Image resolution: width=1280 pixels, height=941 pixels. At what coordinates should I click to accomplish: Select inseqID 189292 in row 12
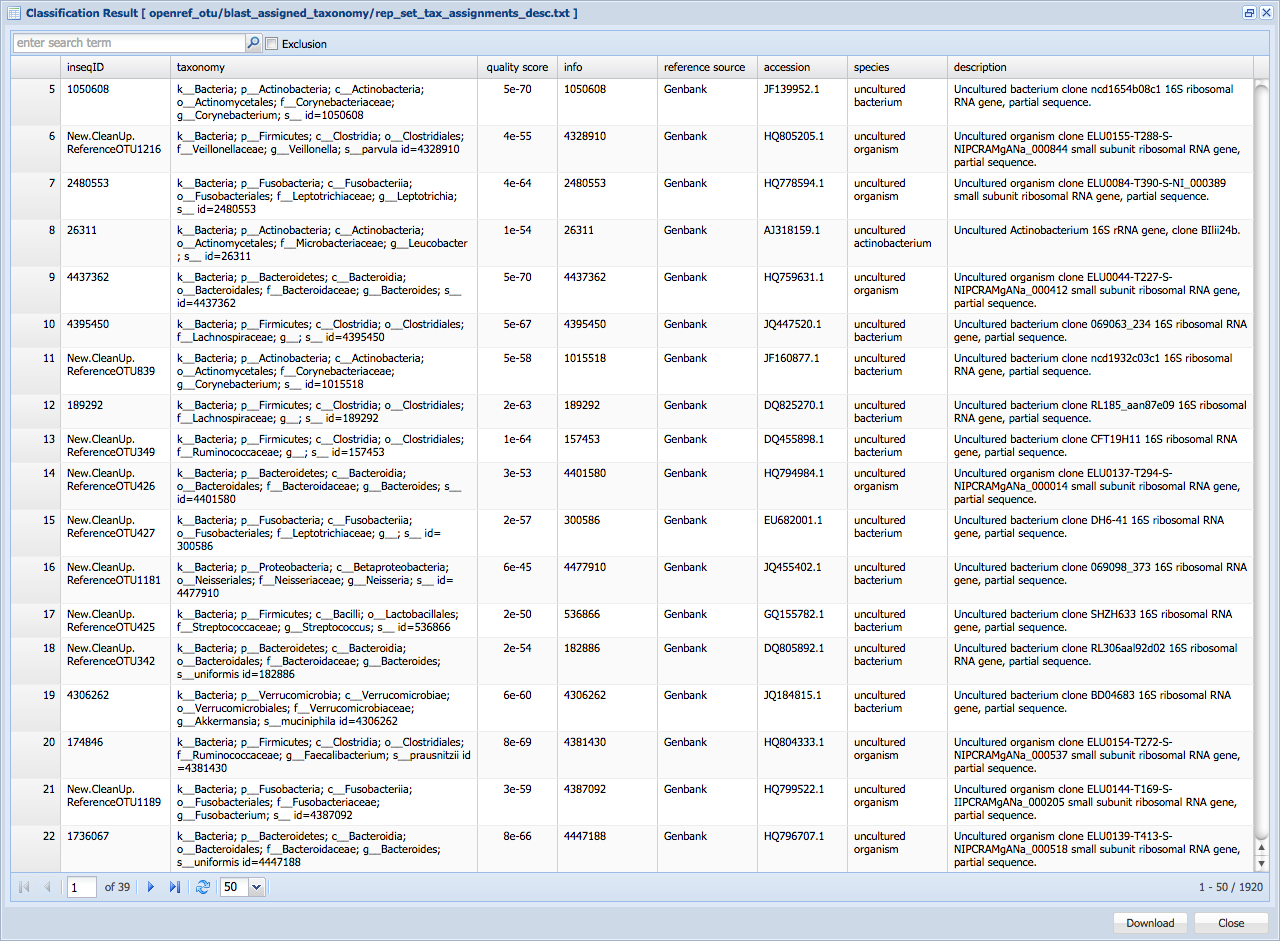click(x=85, y=405)
